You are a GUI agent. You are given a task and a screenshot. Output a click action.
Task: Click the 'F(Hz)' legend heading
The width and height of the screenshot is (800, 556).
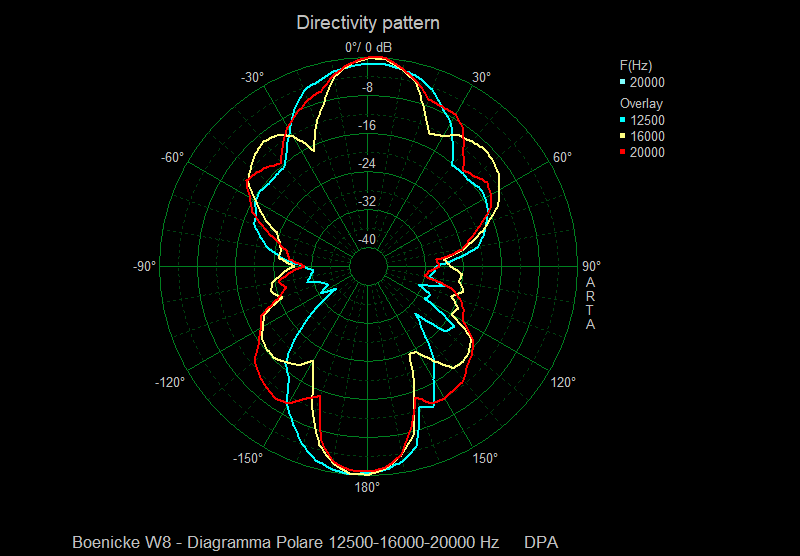636,66
